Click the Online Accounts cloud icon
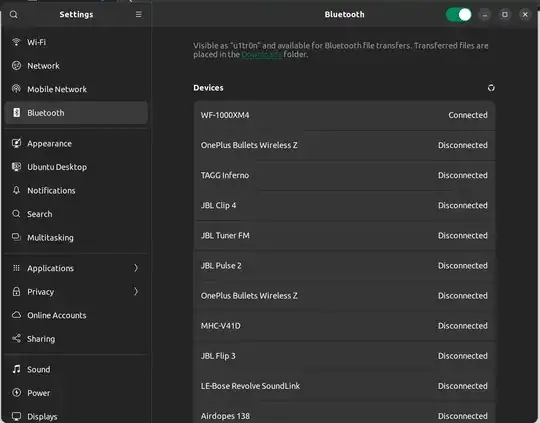Viewport: 540px width, 423px height. pyautogui.click(x=16, y=315)
